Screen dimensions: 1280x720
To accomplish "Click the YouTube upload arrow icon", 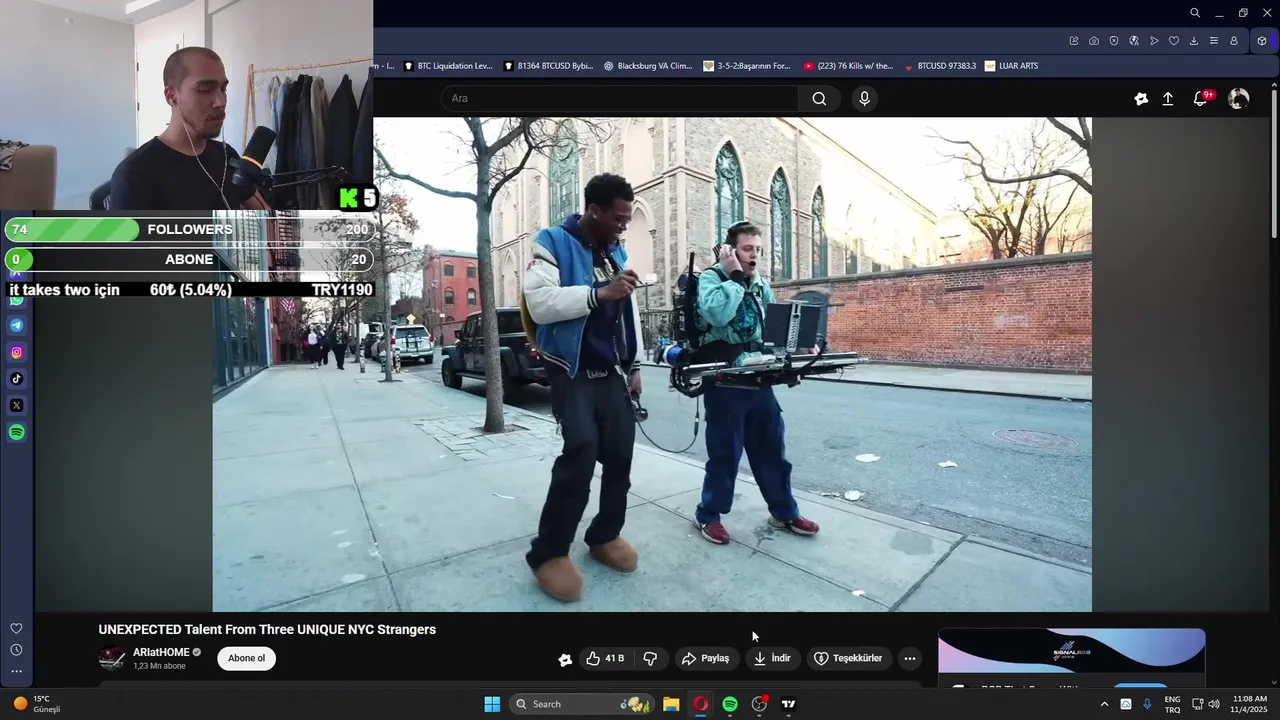I will pyautogui.click(x=1168, y=98).
